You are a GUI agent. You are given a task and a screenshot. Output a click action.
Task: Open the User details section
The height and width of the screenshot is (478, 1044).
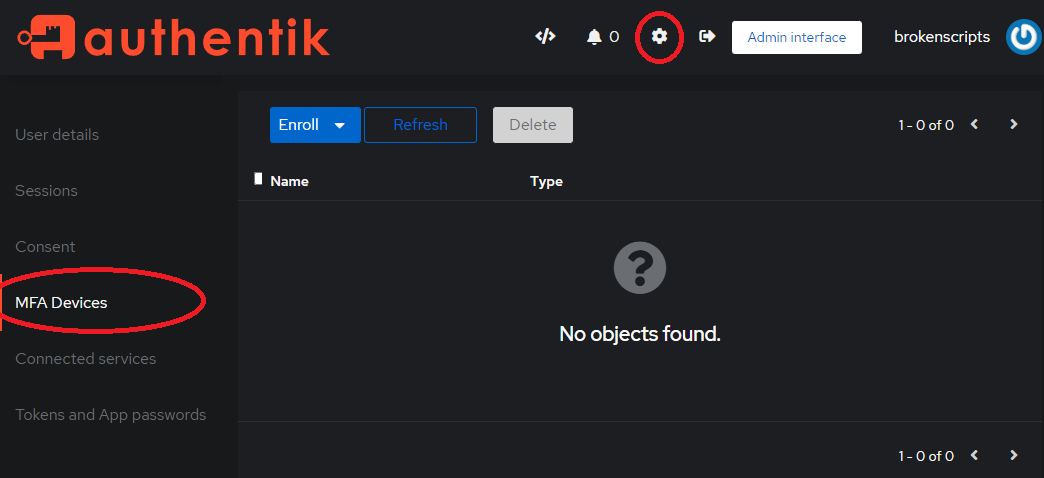point(57,134)
